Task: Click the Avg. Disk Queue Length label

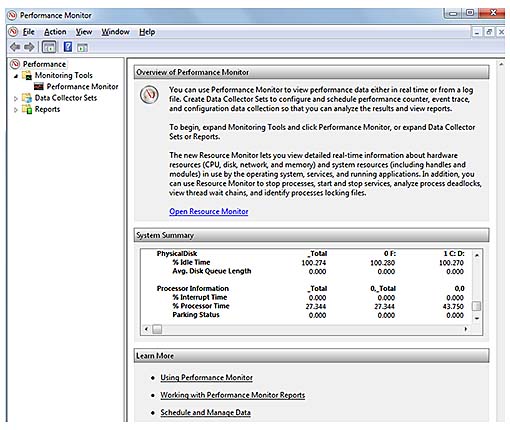Action: click(212, 271)
